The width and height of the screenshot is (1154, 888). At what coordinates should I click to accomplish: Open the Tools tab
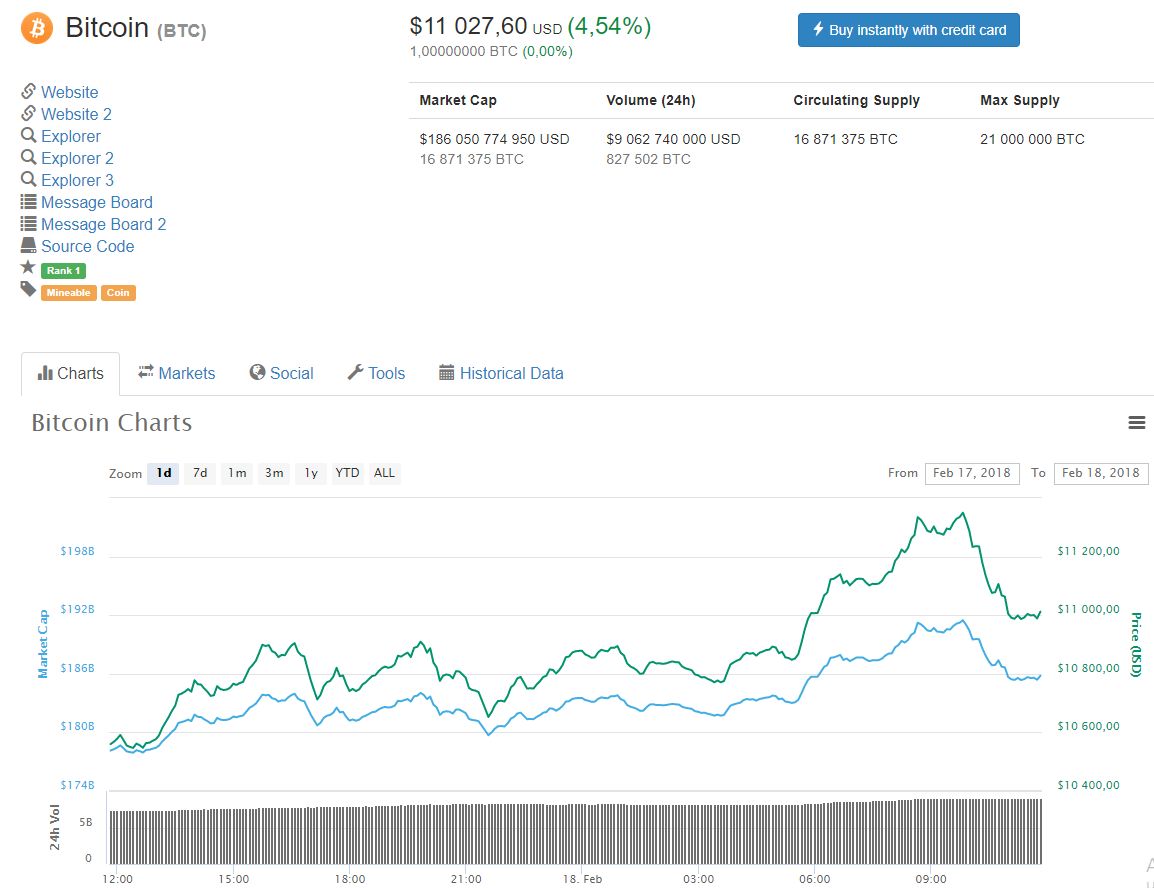[377, 374]
